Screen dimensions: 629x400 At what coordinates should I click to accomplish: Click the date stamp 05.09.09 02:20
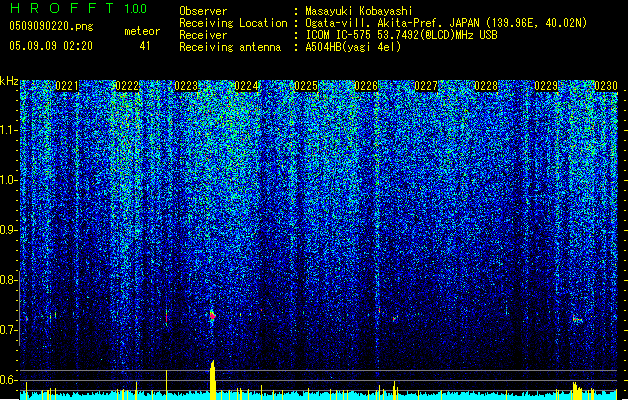point(51,46)
